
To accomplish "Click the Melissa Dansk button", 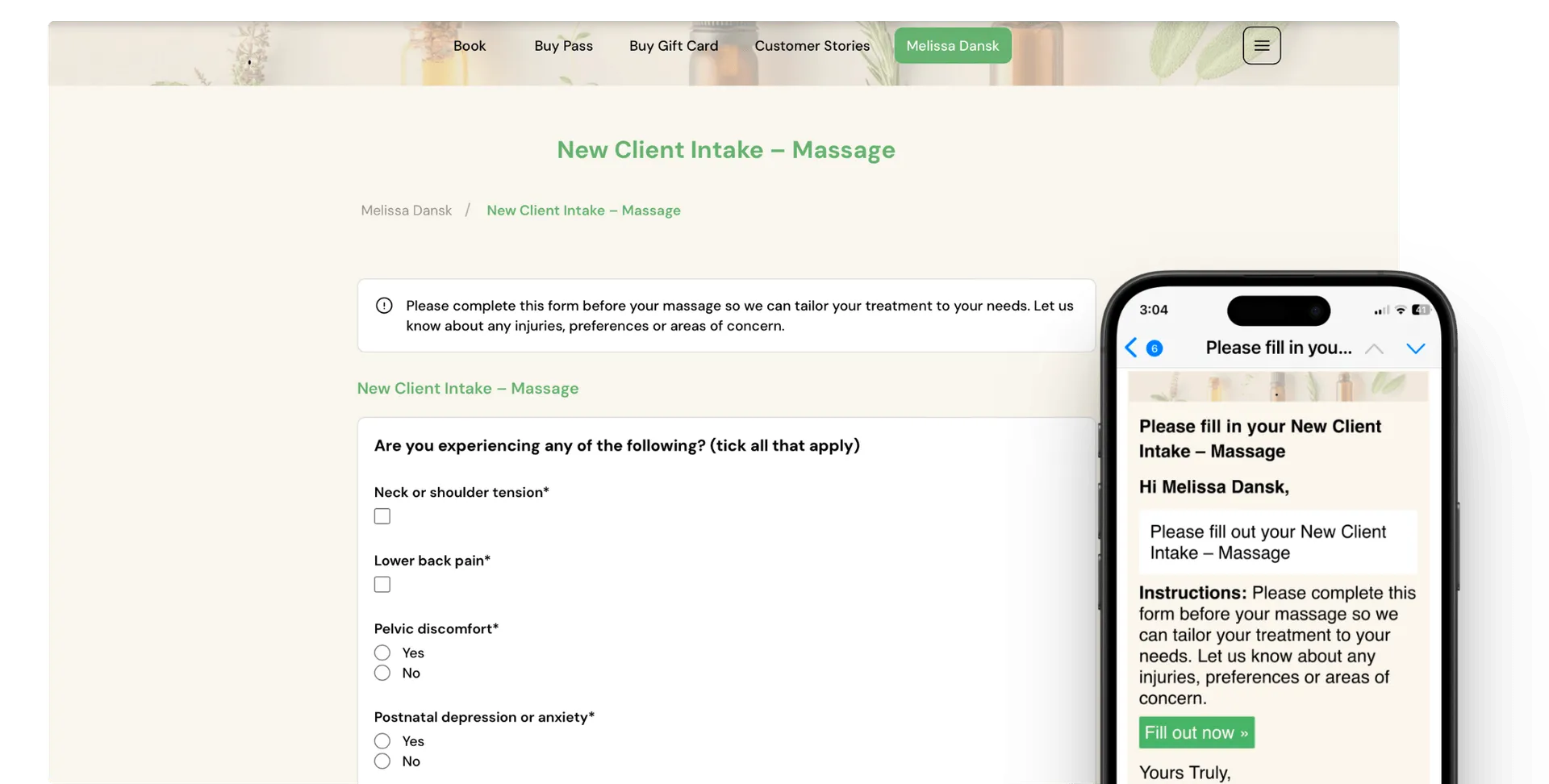I will (952, 45).
